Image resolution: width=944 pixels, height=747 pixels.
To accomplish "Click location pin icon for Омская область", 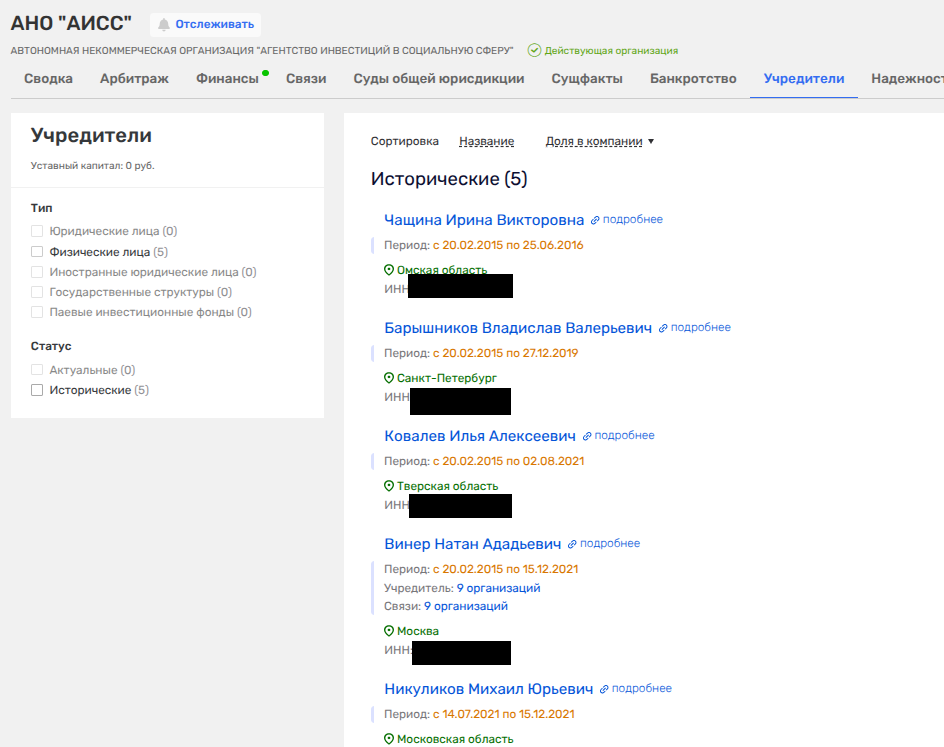I will click(x=389, y=270).
